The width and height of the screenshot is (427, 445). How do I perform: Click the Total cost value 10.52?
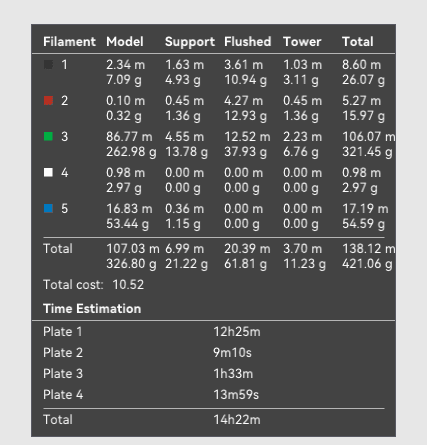pos(128,285)
